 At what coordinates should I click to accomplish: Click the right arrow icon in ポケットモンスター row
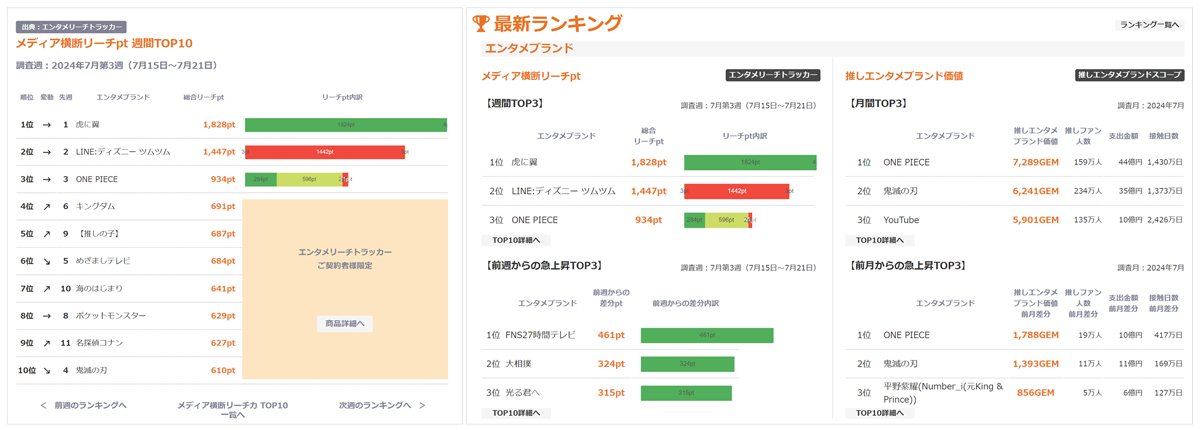[47, 316]
